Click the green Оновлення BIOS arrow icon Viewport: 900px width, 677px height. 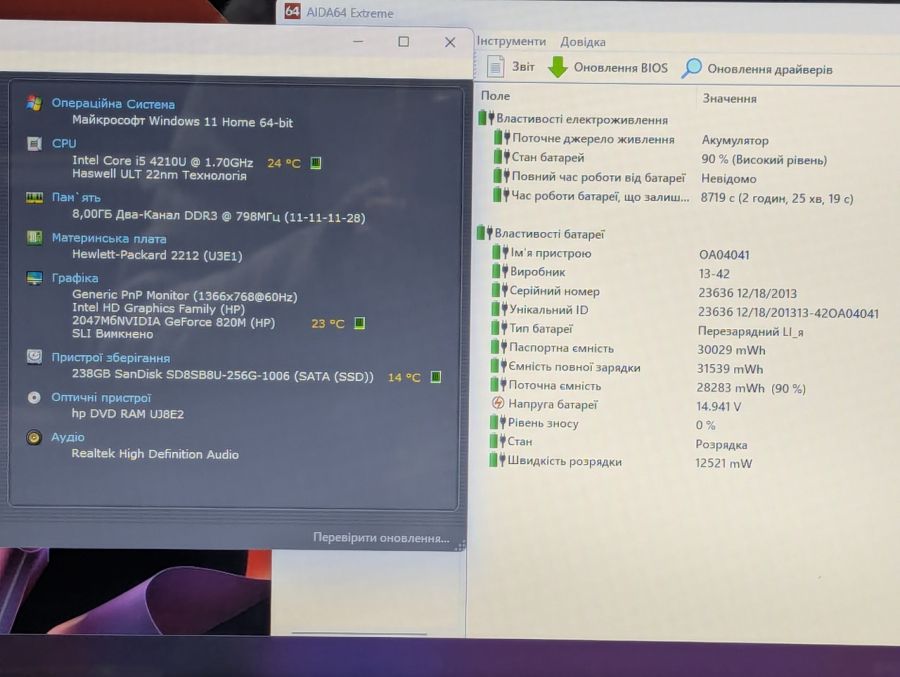(x=557, y=67)
